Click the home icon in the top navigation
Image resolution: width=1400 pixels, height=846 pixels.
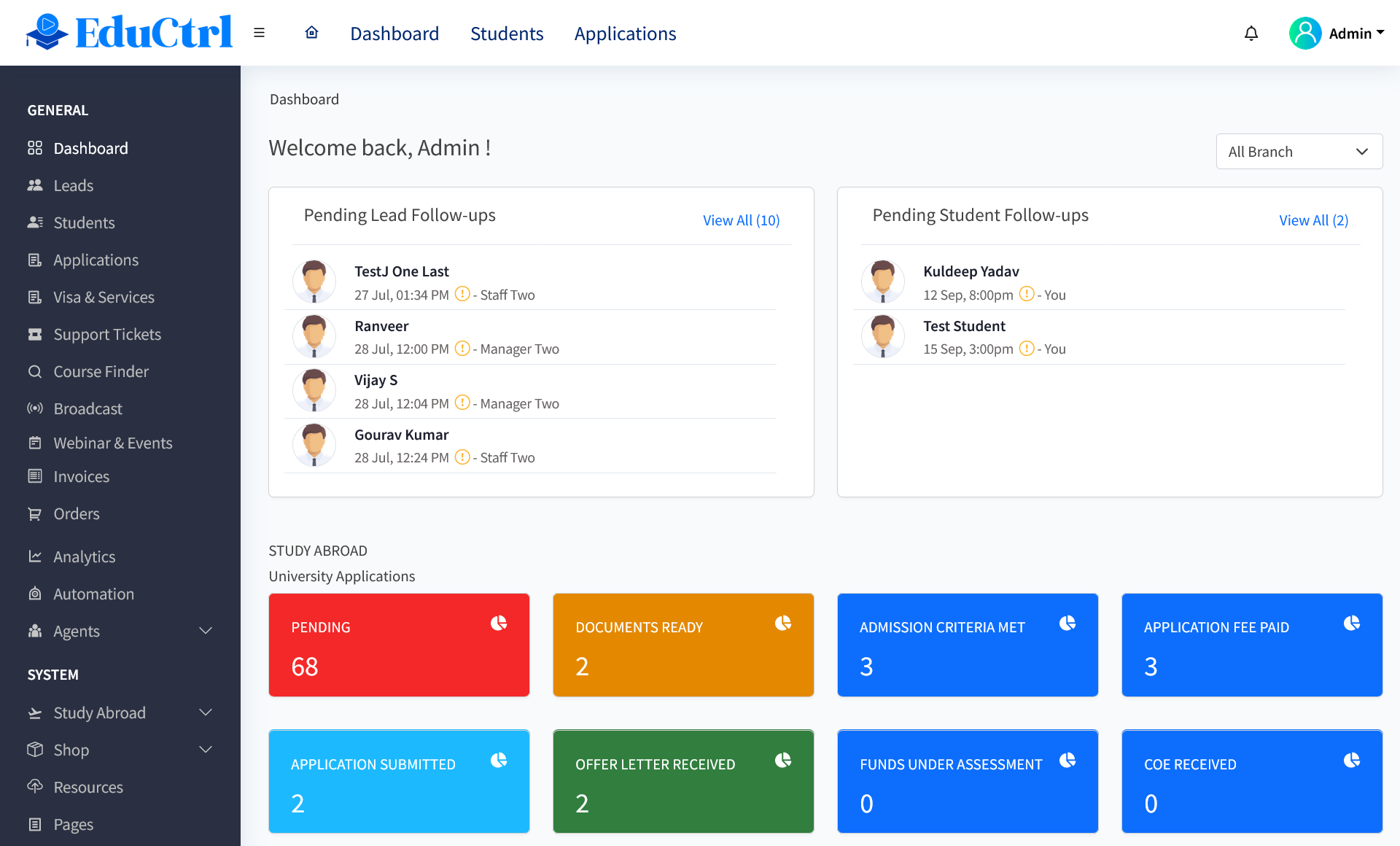[311, 33]
